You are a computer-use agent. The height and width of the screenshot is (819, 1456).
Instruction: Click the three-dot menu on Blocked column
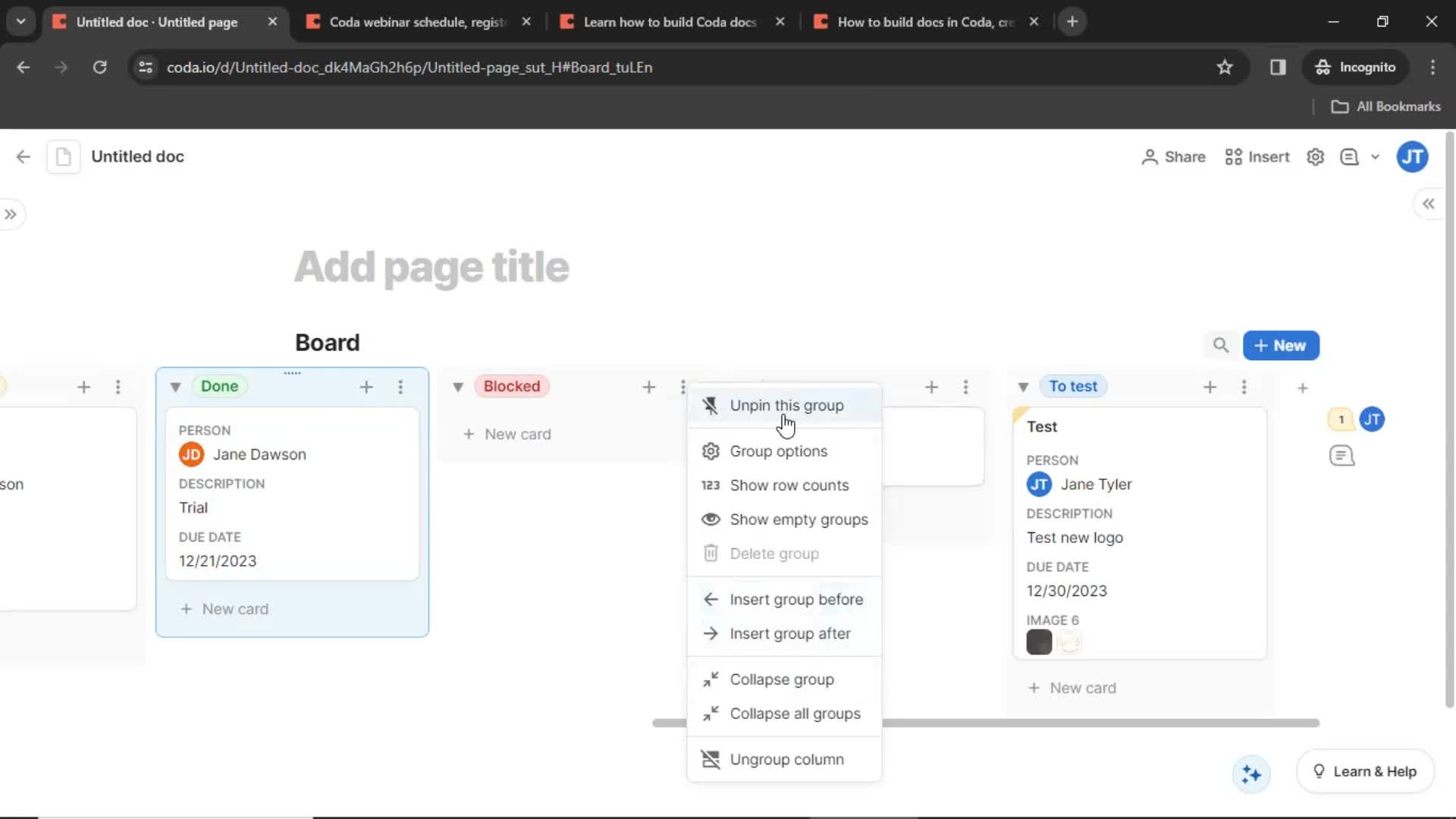pyautogui.click(x=683, y=387)
